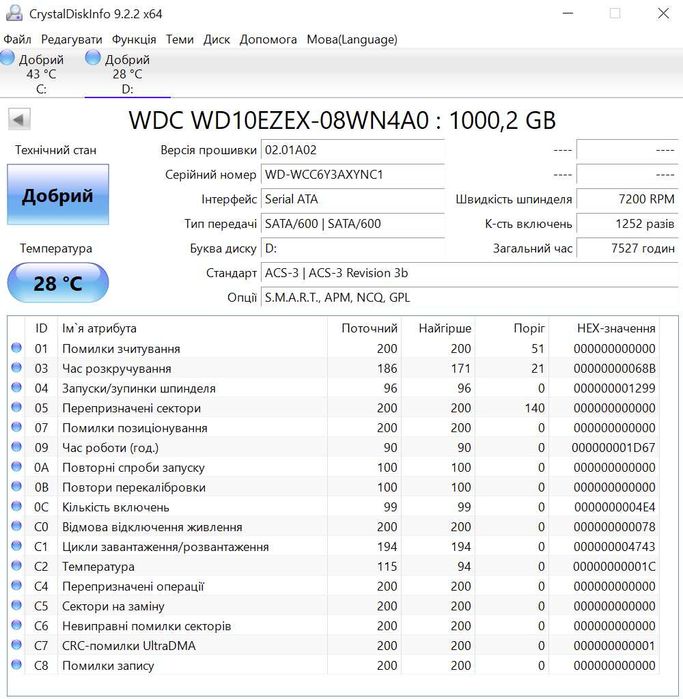683x699 pixels.
Task: Click serial number field WD-WCC6Y3AXYNC1
Action: pyautogui.click(x=353, y=174)
